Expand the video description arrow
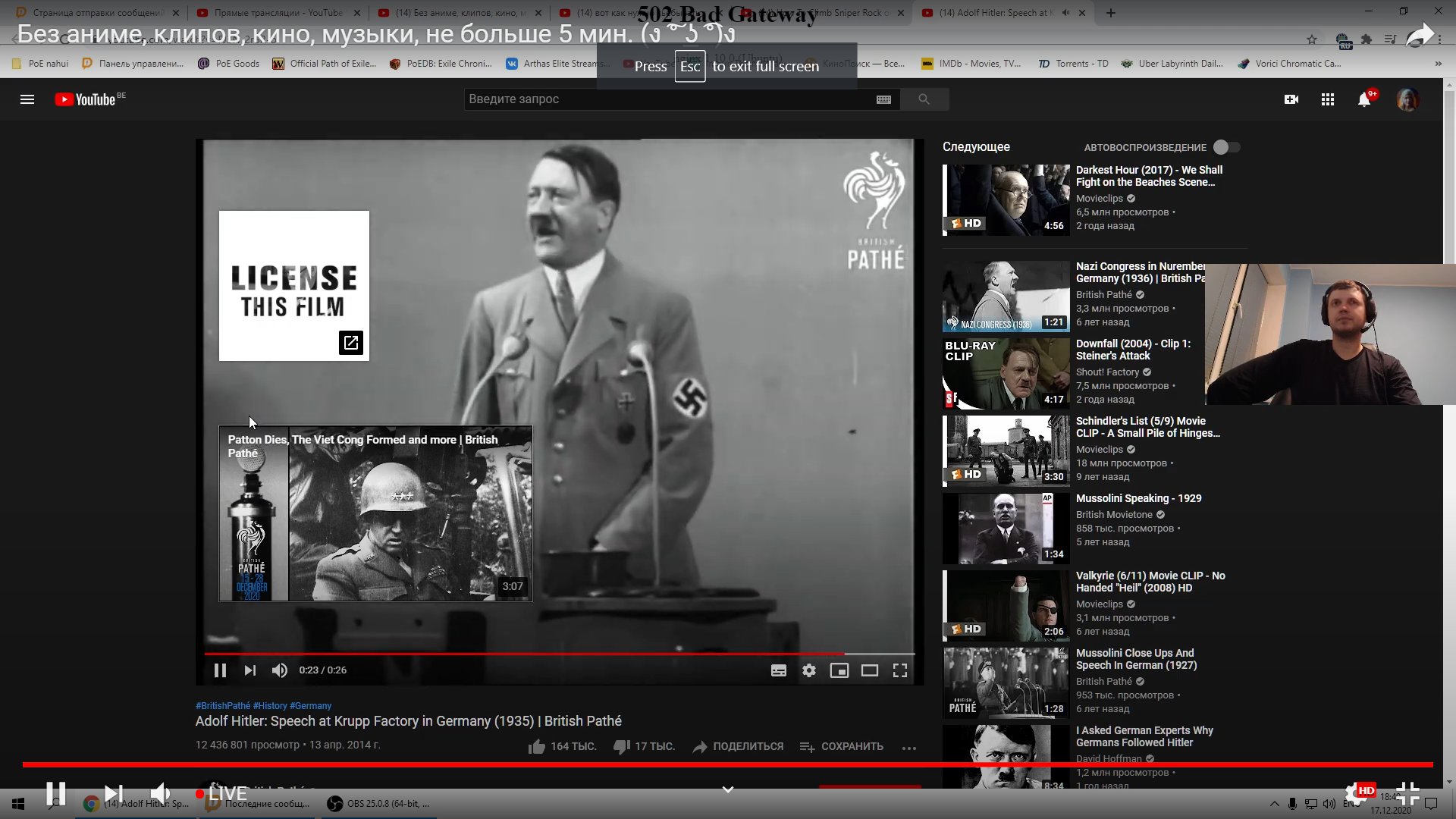 click(727, 789)
